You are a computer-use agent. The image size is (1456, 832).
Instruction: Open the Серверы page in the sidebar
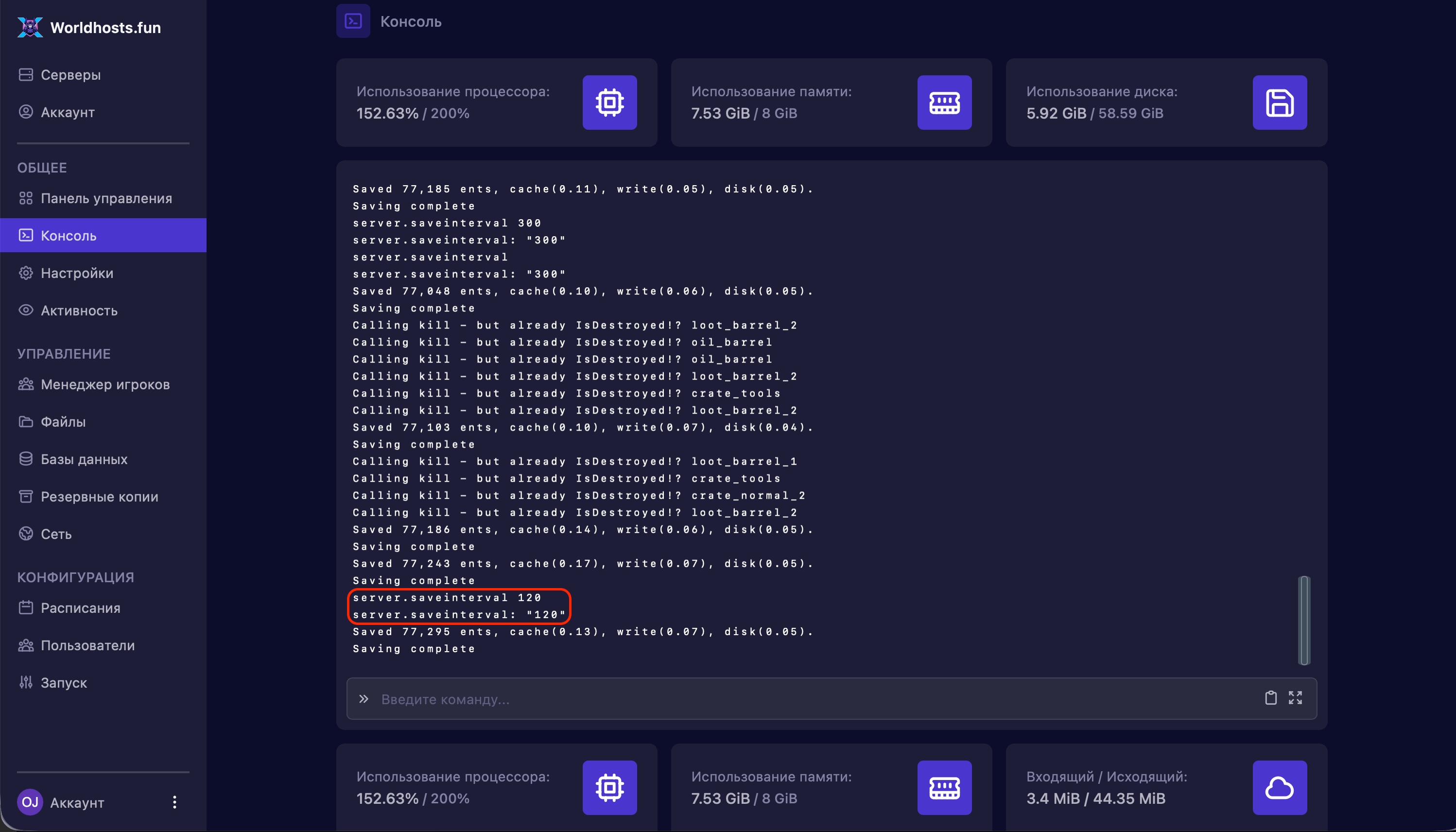(x=70, y=75)
